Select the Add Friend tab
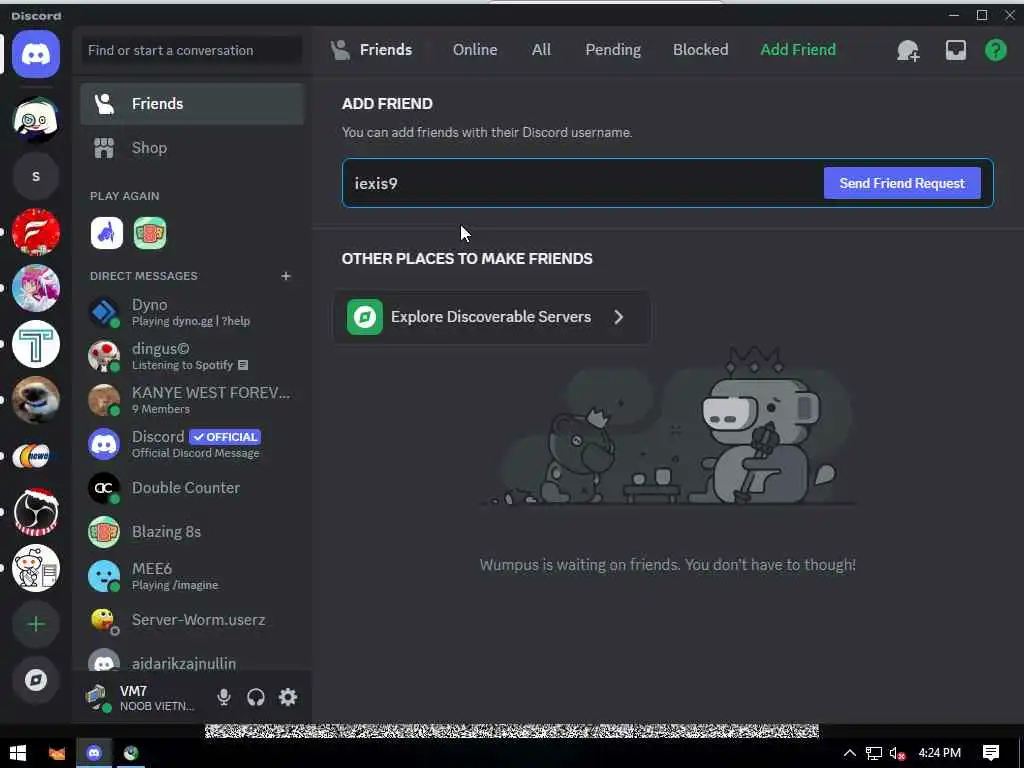 pyautogui.click(x=797, y=50)
